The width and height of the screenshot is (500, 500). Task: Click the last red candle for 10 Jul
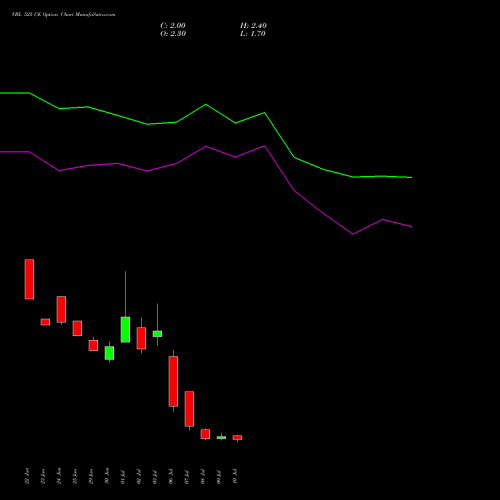(x=237, y=438)
